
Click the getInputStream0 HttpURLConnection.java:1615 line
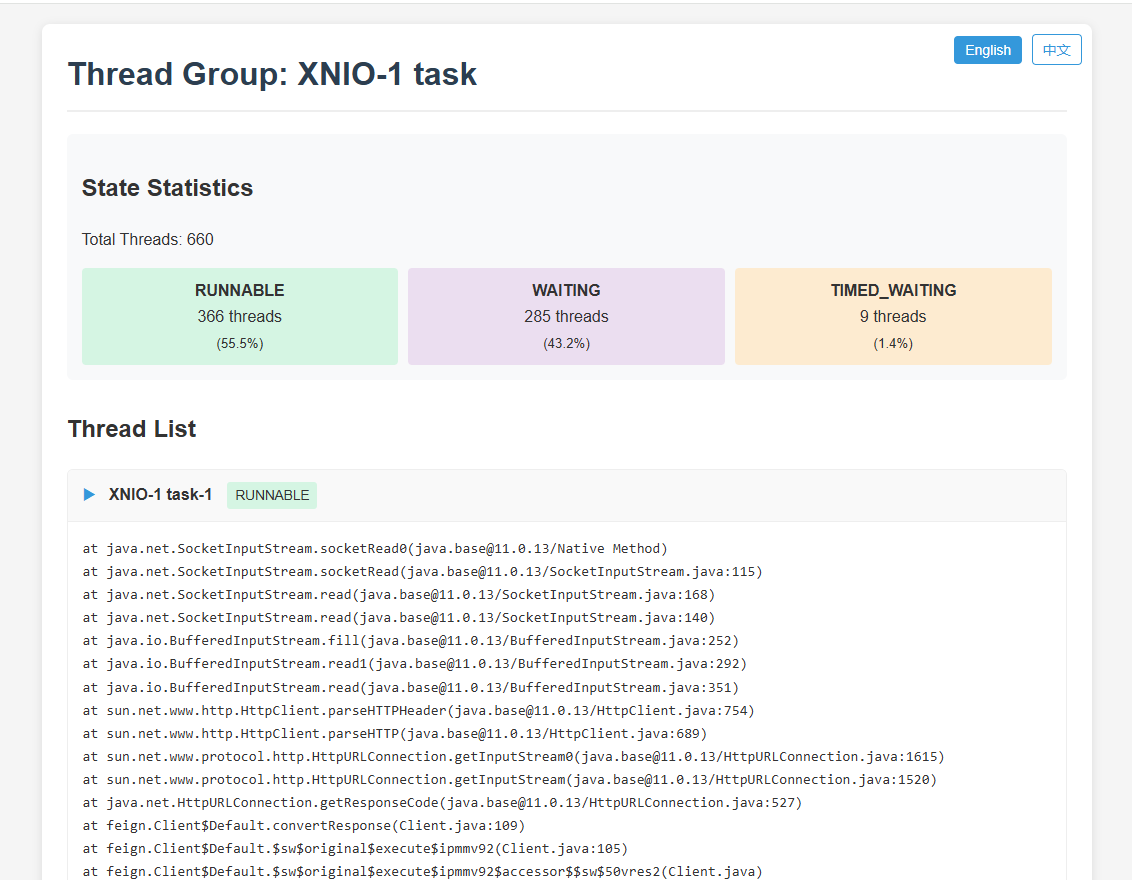point(513,757)
